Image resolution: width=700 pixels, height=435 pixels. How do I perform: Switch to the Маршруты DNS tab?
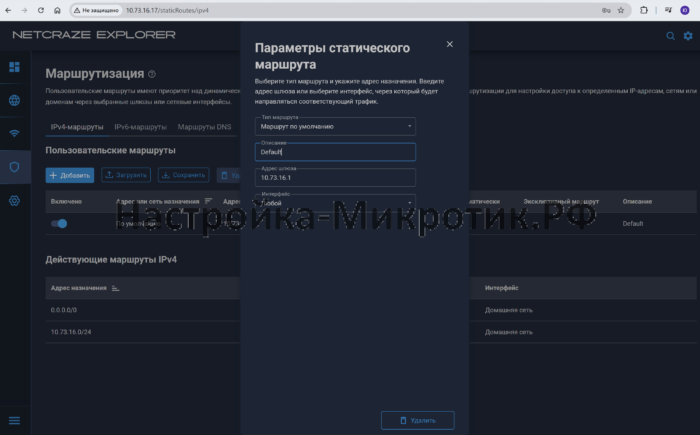(204, 127)
